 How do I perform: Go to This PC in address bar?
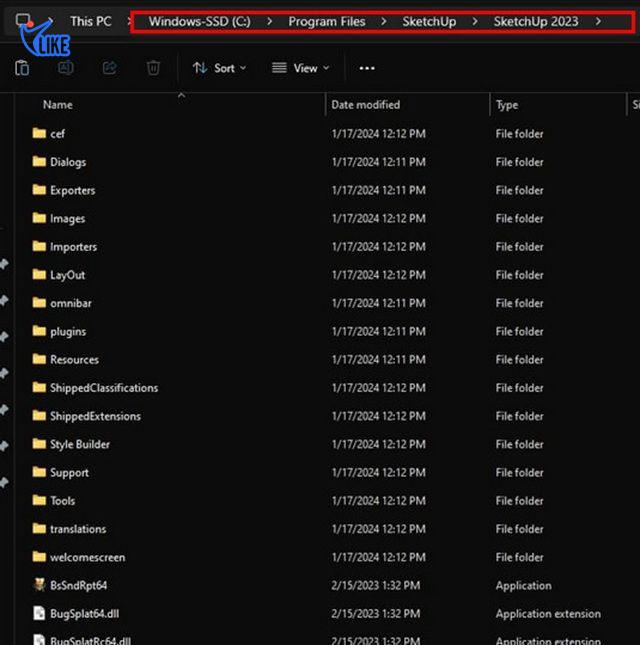pyautogui.click(x=90, y=21)
